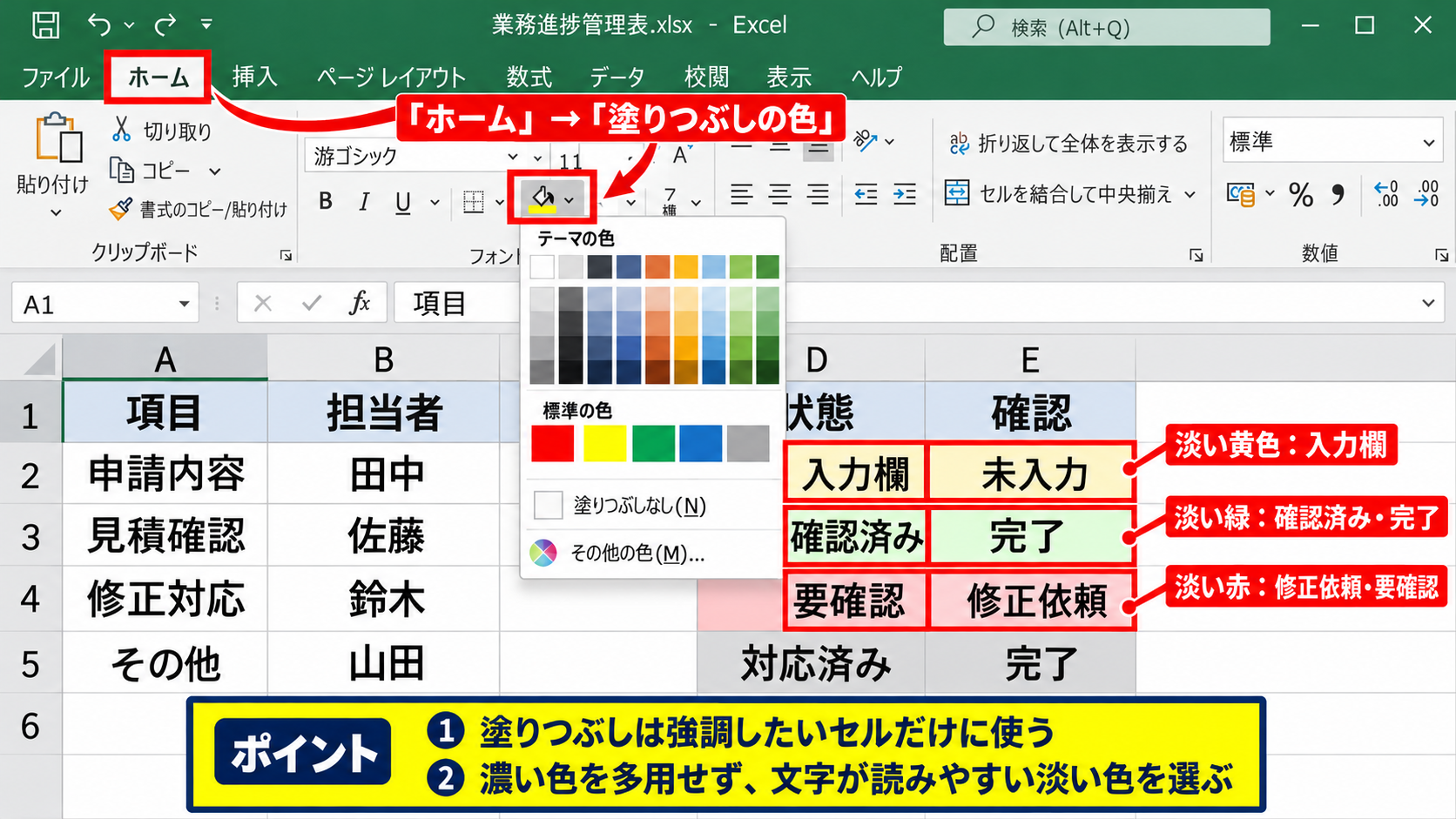Open the 標準 number format dropdown
This screenshot has height=819, width=1456.
[1429, 143]
